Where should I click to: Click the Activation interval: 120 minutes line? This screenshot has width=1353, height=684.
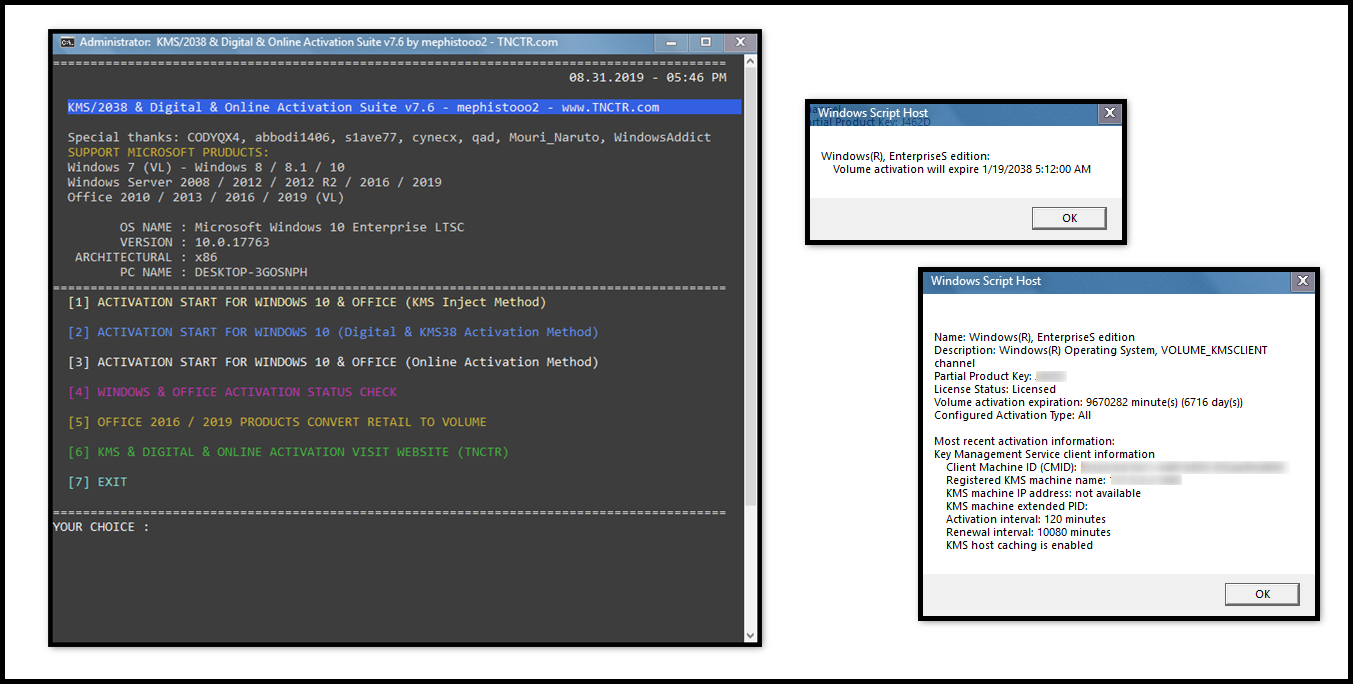(1026, 519)
